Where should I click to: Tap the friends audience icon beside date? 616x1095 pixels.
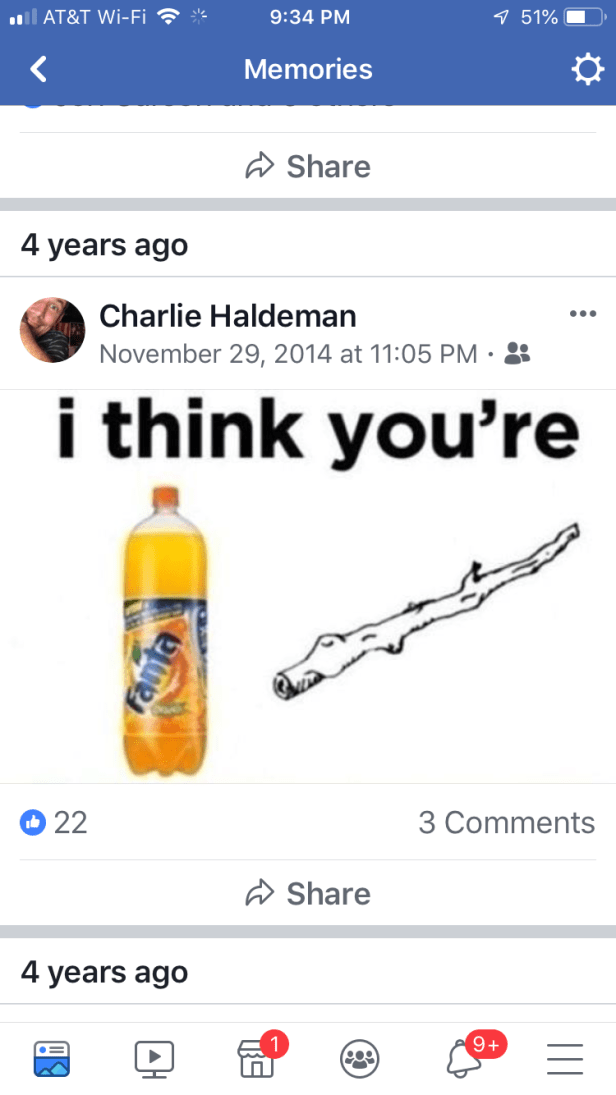coord(517,353)
